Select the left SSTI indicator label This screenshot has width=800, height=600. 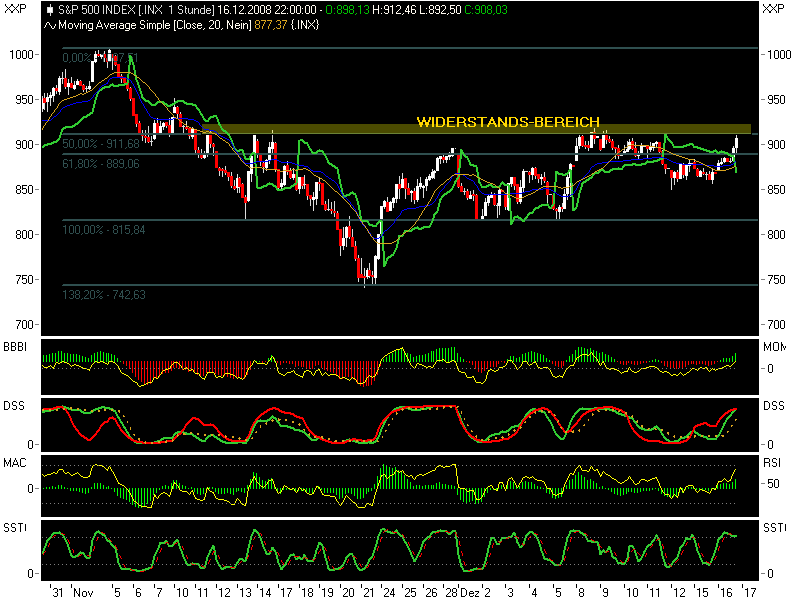click(15, 528)
